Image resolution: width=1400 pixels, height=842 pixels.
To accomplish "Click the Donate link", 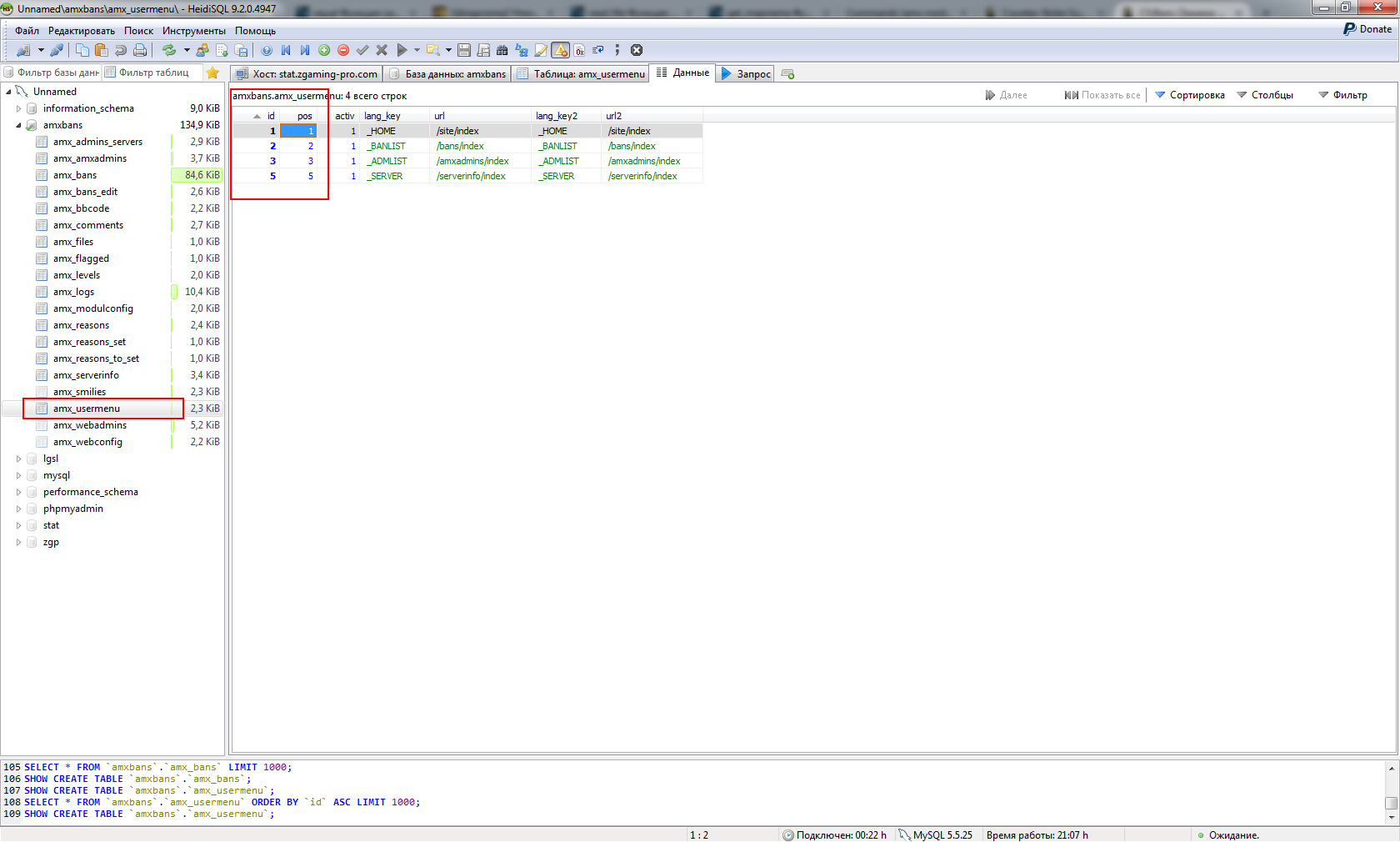I will (x=1367, y=29).
